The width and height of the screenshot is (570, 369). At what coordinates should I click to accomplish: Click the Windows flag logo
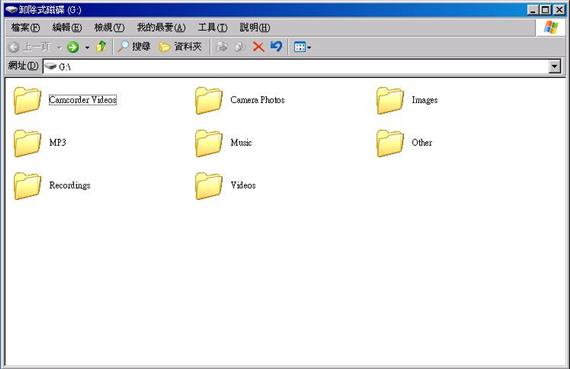tap(550, 27)
